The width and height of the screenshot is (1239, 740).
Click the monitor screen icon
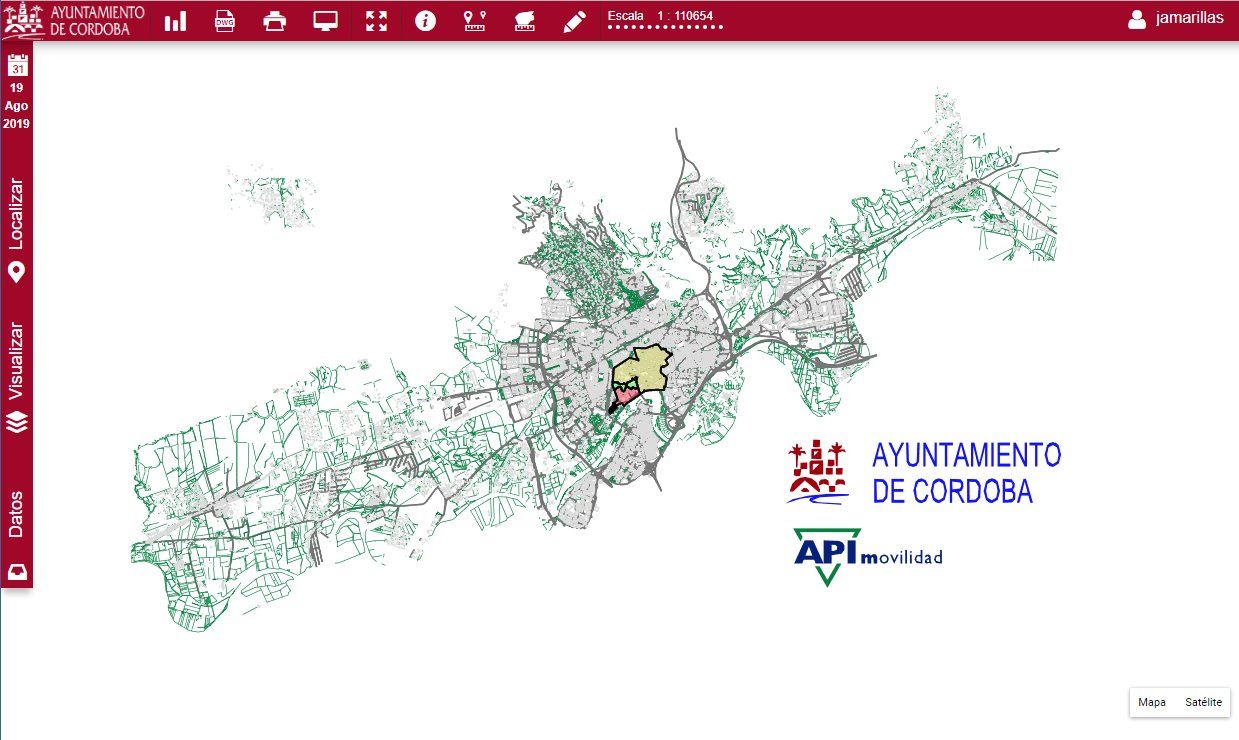pyautogui.click(x=325, y=21)
